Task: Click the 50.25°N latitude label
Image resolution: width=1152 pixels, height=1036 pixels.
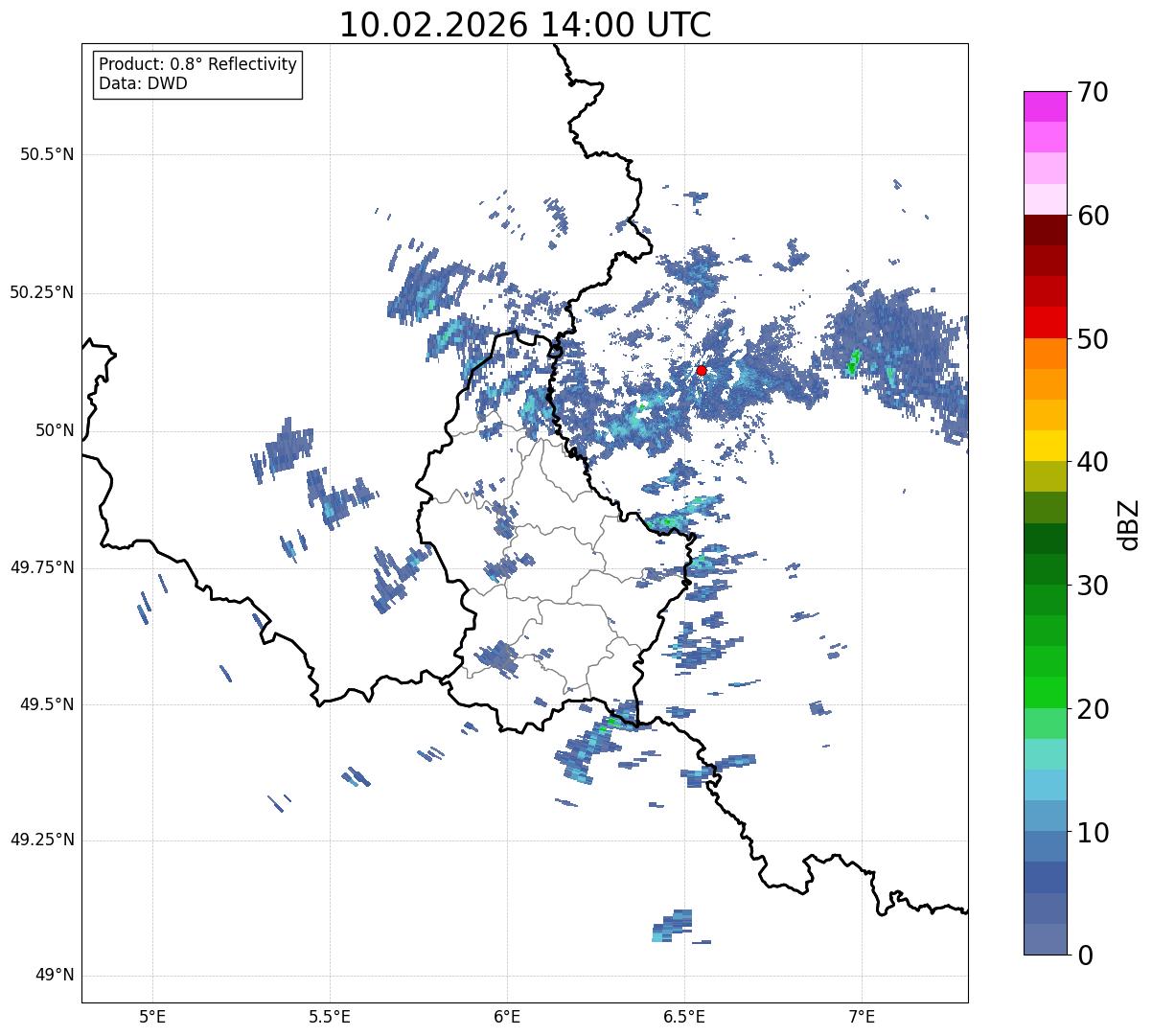Action: click(41, 292)
